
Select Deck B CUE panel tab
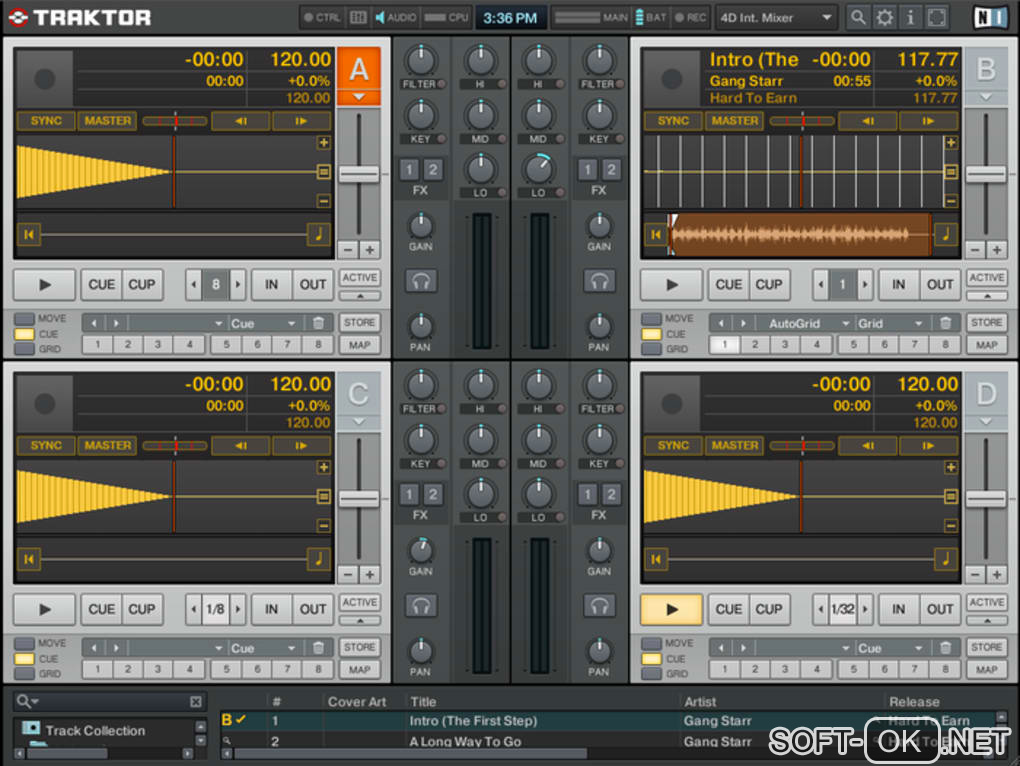click(x=652, y=334)
